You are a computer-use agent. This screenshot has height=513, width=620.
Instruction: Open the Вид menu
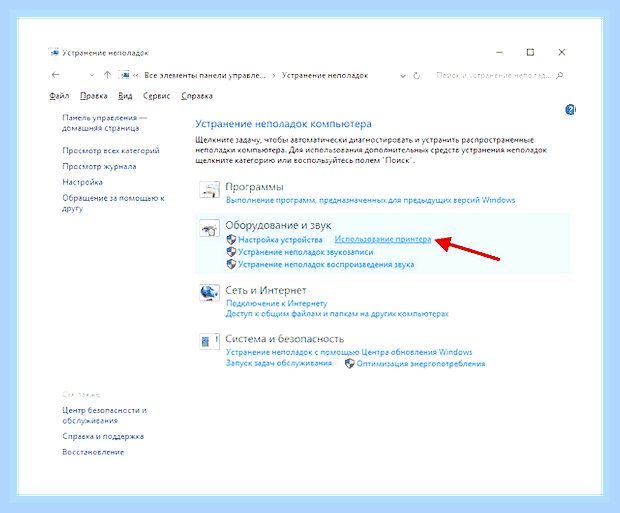[125, 96]
